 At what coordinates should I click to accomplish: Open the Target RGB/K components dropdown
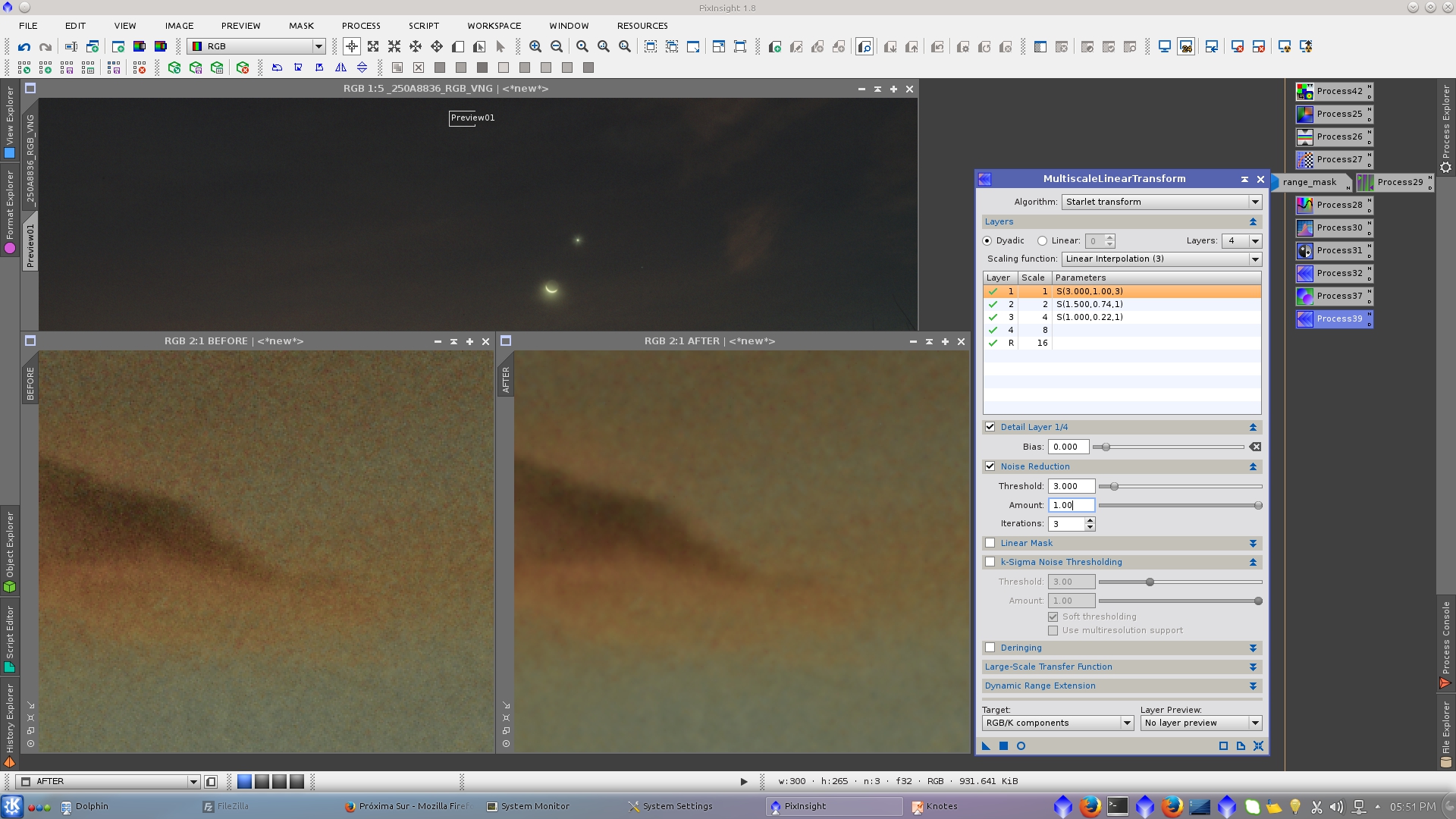1058,723
